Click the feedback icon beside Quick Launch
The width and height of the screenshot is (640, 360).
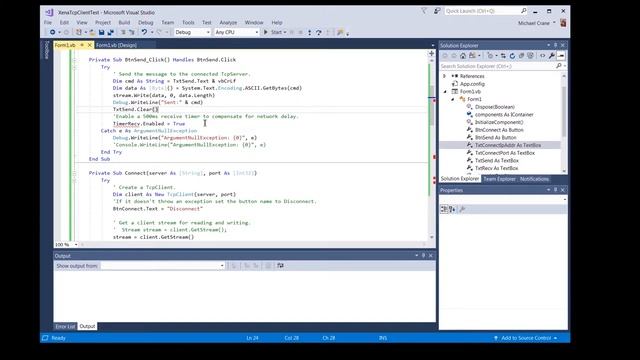coord(437,11)
